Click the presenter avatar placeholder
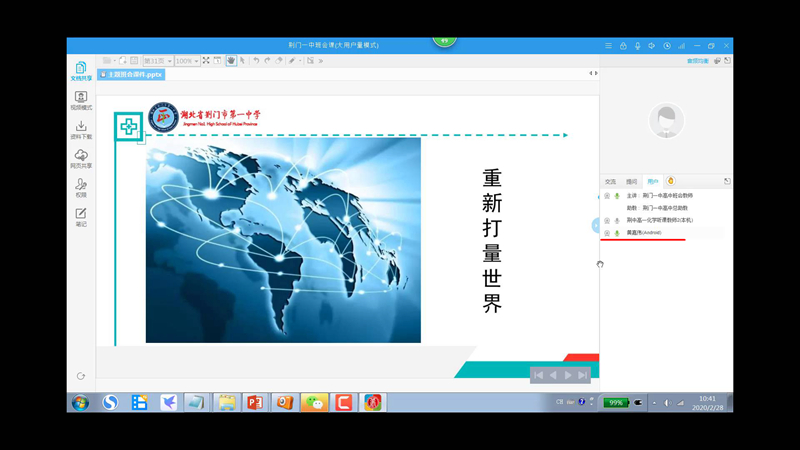Screen dimensions: 800x450 tap(666, 120)
